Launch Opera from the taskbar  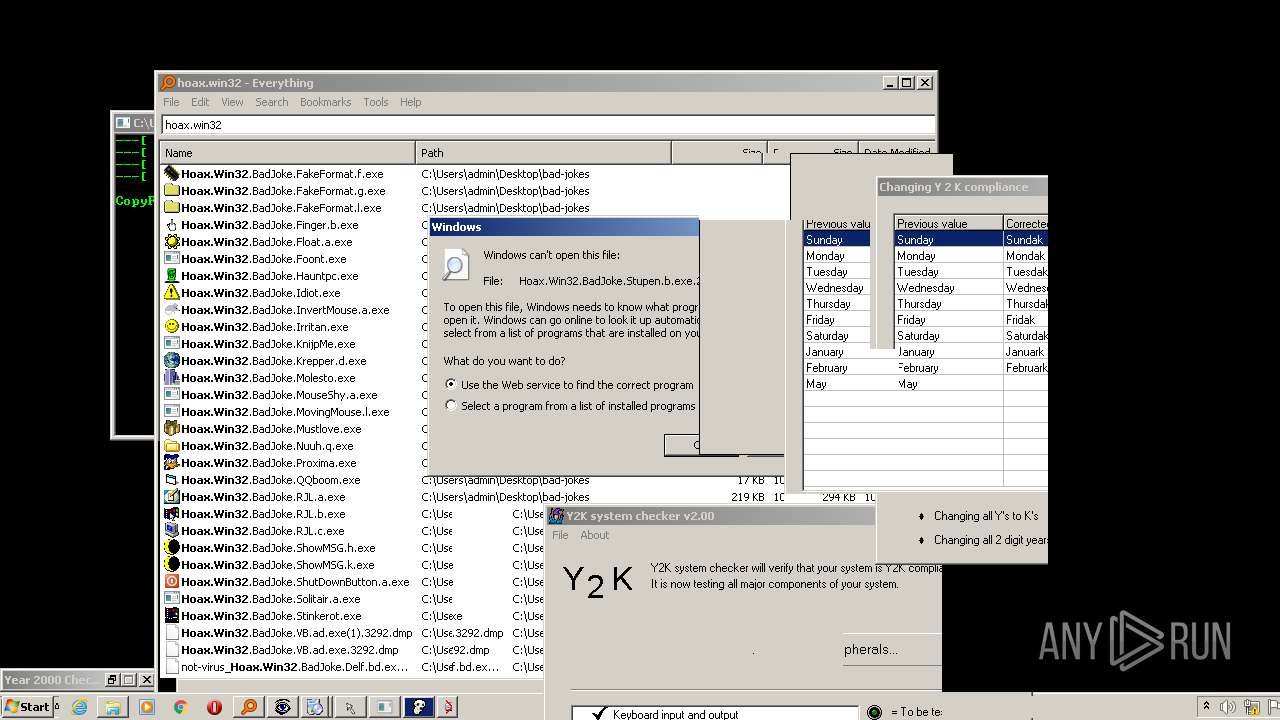pos(214,707)
